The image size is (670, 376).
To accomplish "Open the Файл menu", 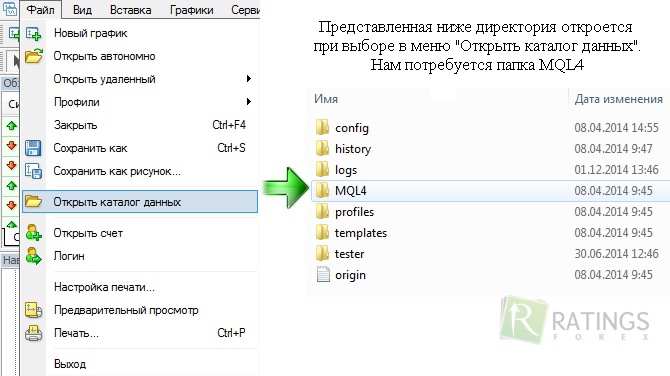I will 41,9.
